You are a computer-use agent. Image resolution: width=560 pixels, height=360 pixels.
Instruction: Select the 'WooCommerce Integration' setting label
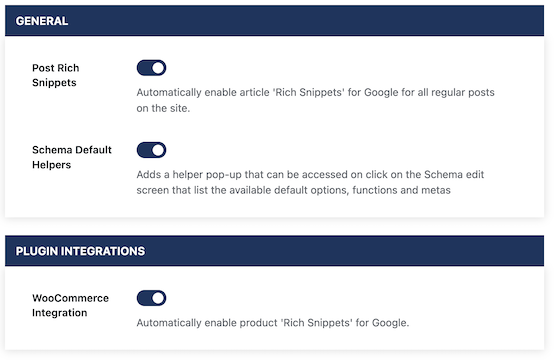(70, 305)
